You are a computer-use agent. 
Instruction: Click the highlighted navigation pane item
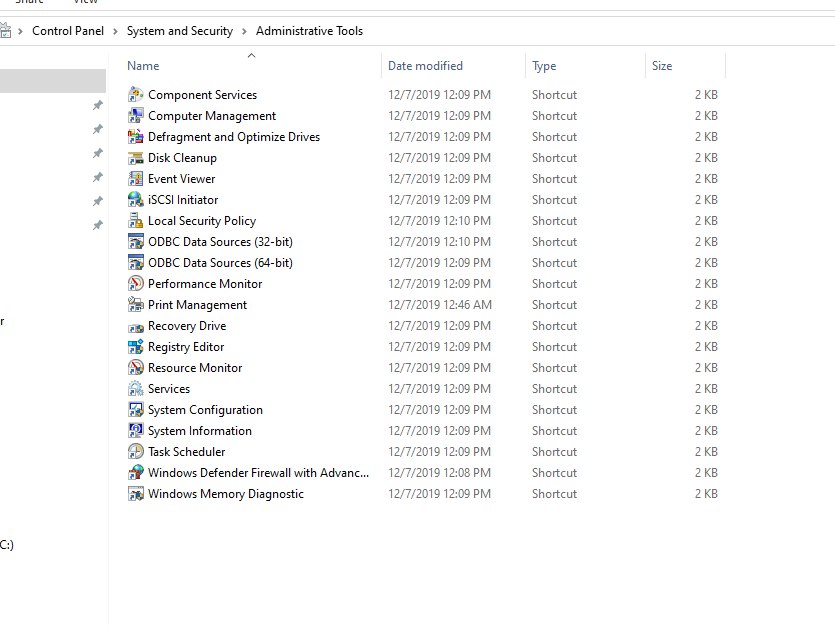(53, 81)
